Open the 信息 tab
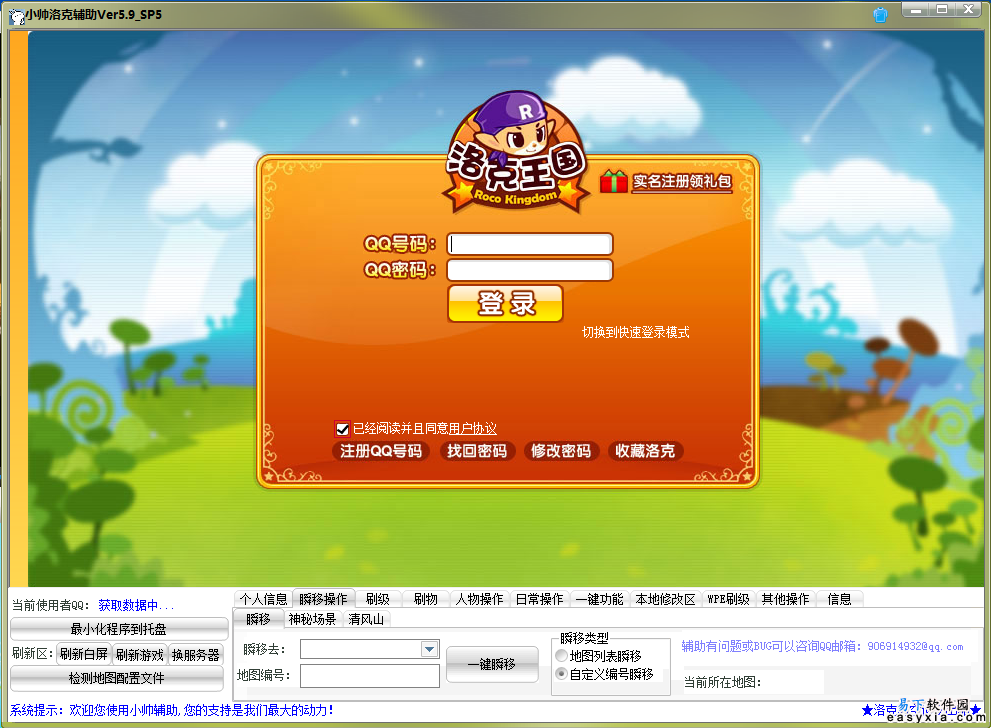 [x=839, y=598]
